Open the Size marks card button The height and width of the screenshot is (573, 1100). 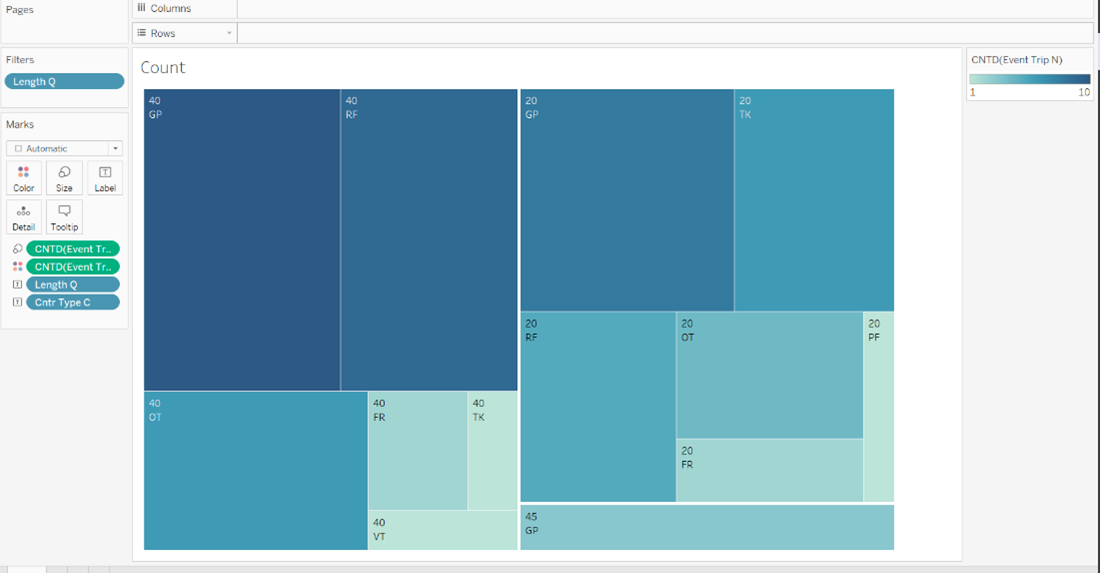tap(64, 178)
